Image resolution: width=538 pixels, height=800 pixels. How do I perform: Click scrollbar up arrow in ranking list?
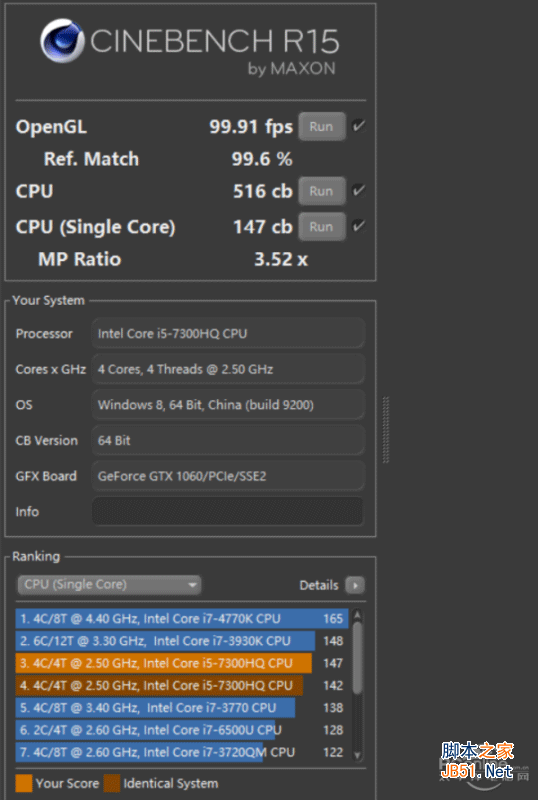pos(357,615)
